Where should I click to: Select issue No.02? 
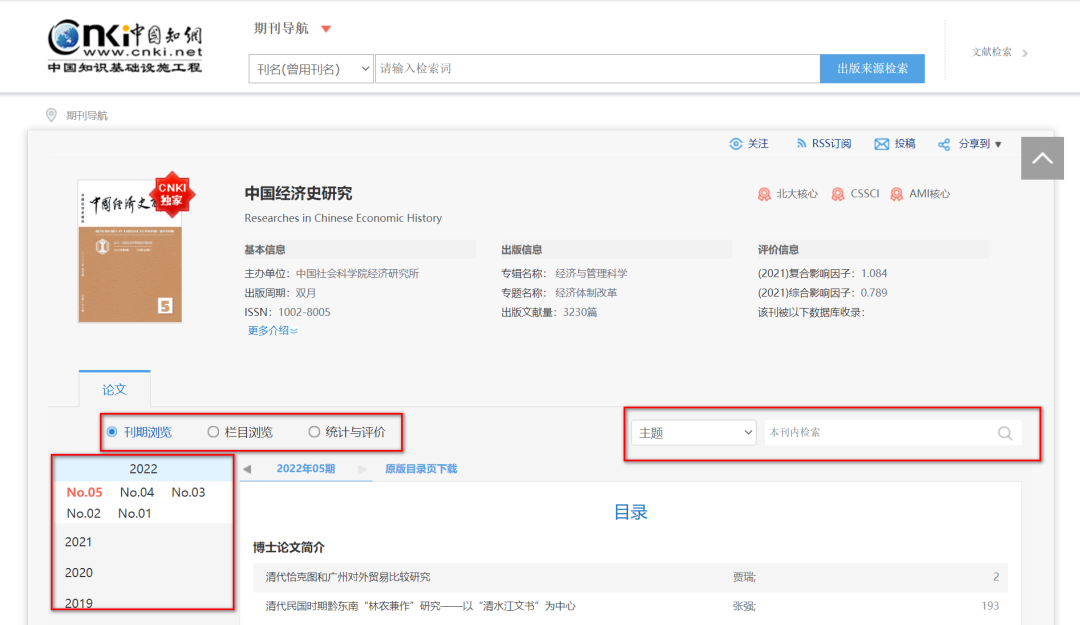pos(83,513)
